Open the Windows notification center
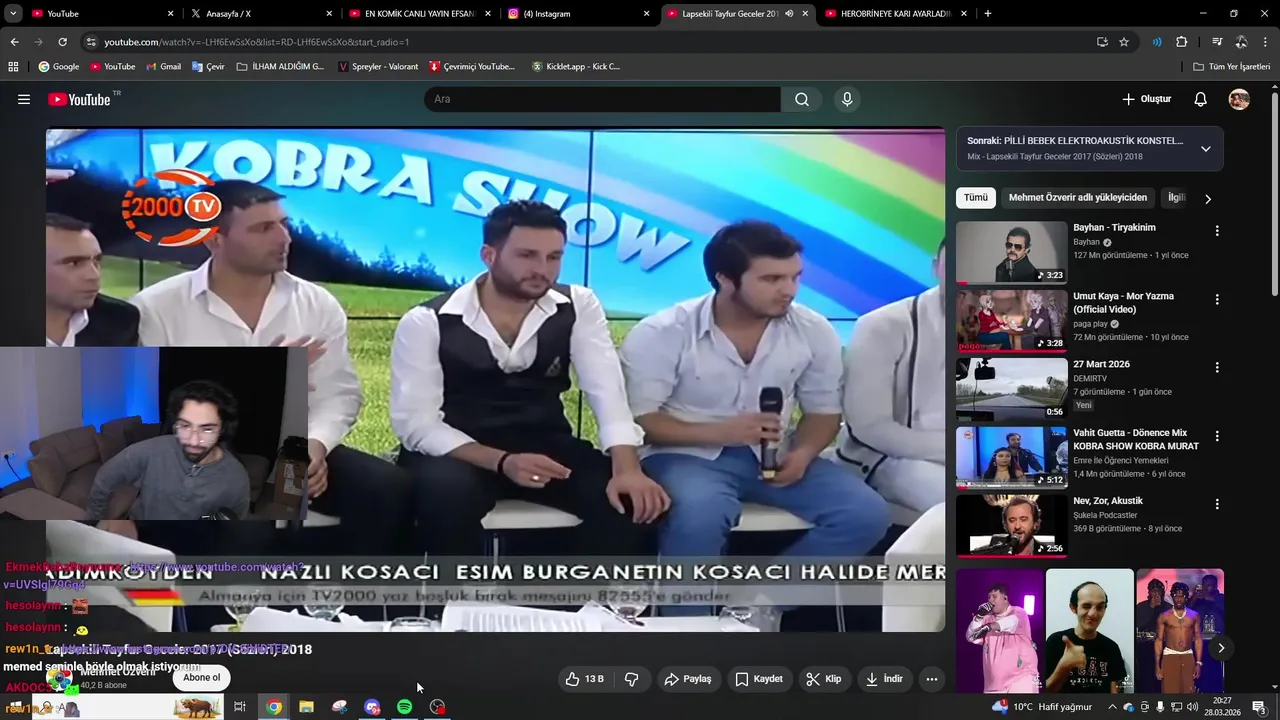The image size is (1280, 720). [1259, 707]
